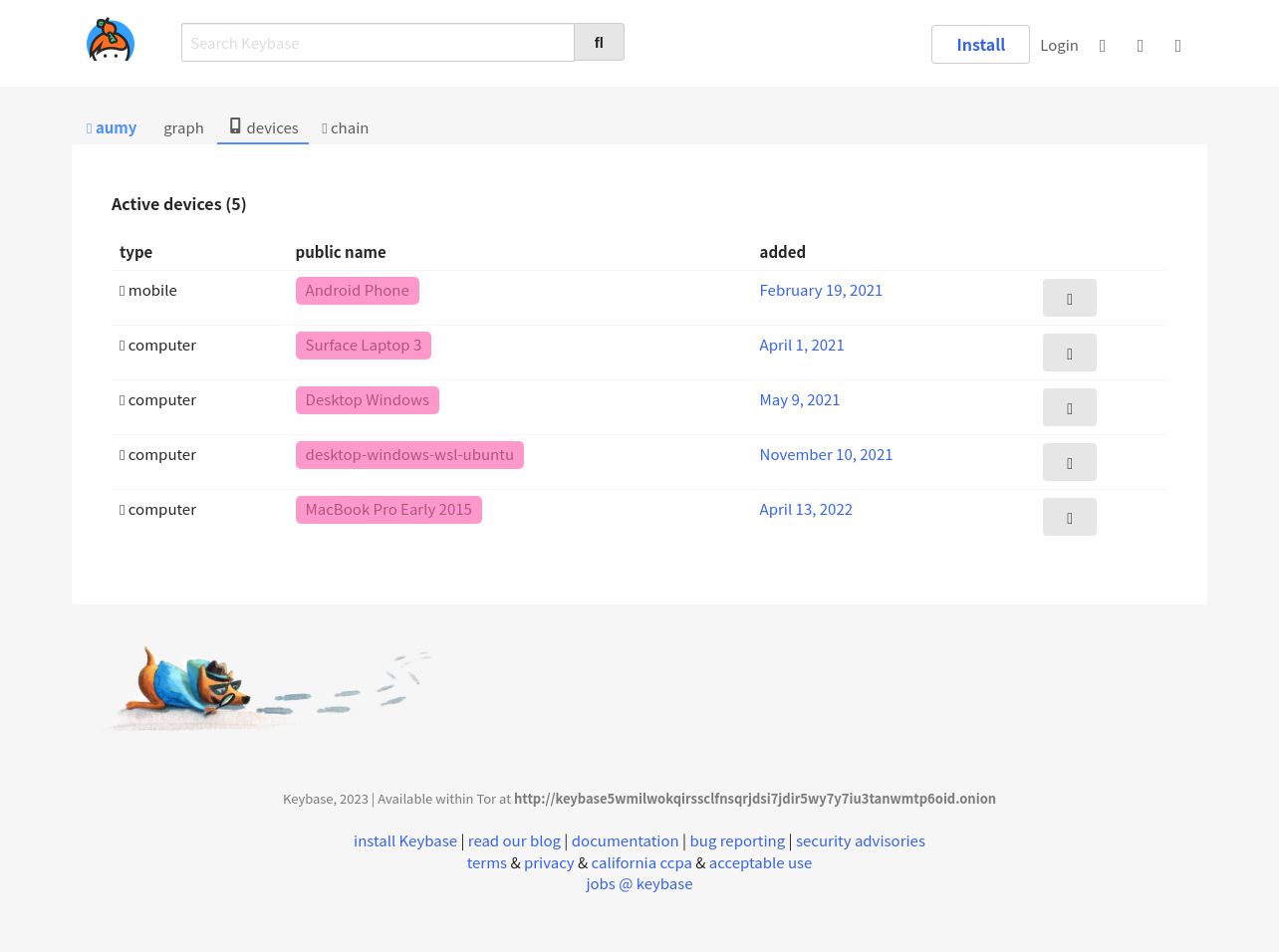Viewport: 1279px width, 952px height.
Task: Click the added column header
Action: [x=783, y=252]
